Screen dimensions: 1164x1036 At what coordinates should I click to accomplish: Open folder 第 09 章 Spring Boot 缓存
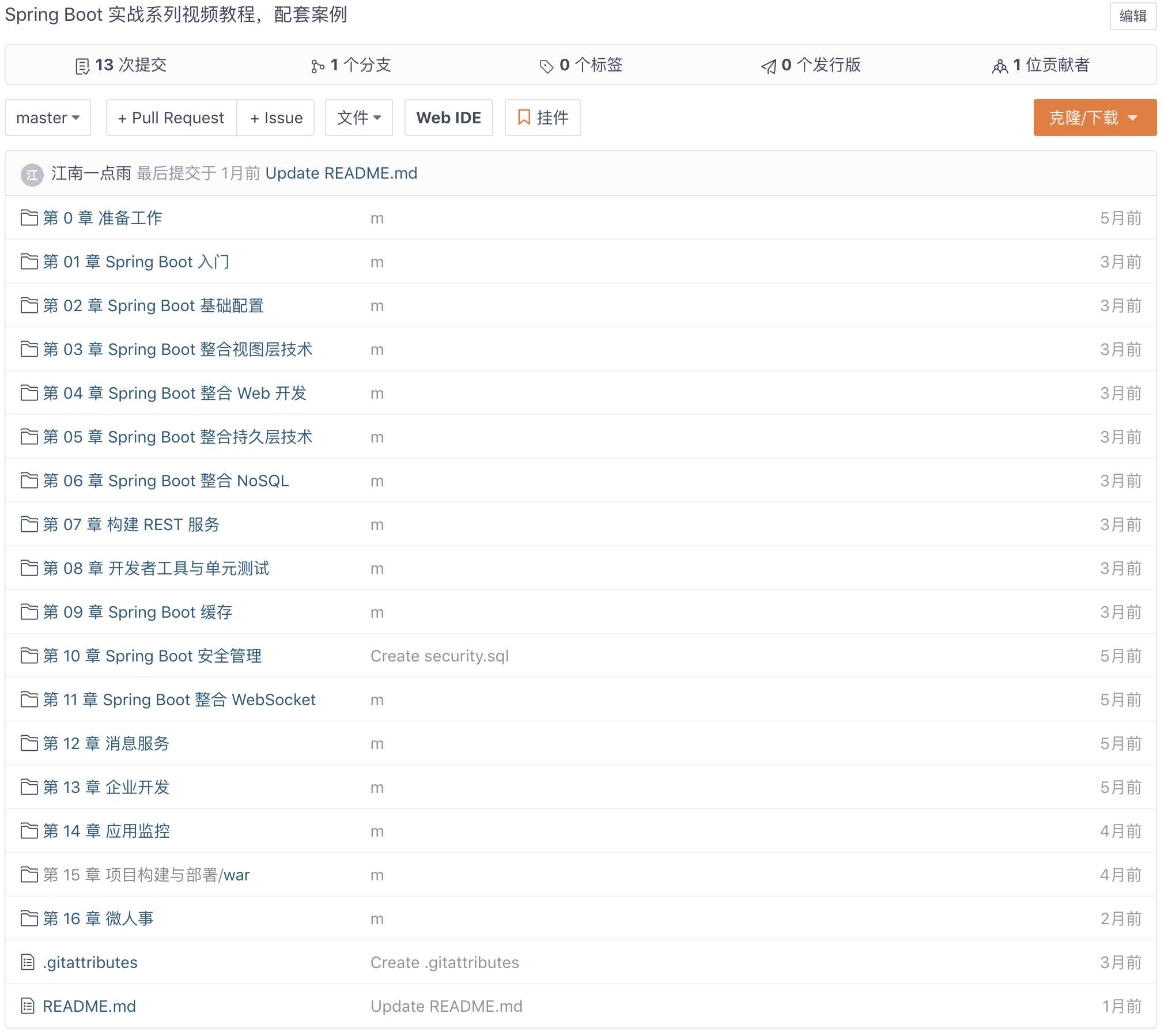click(x=138, y=612)
